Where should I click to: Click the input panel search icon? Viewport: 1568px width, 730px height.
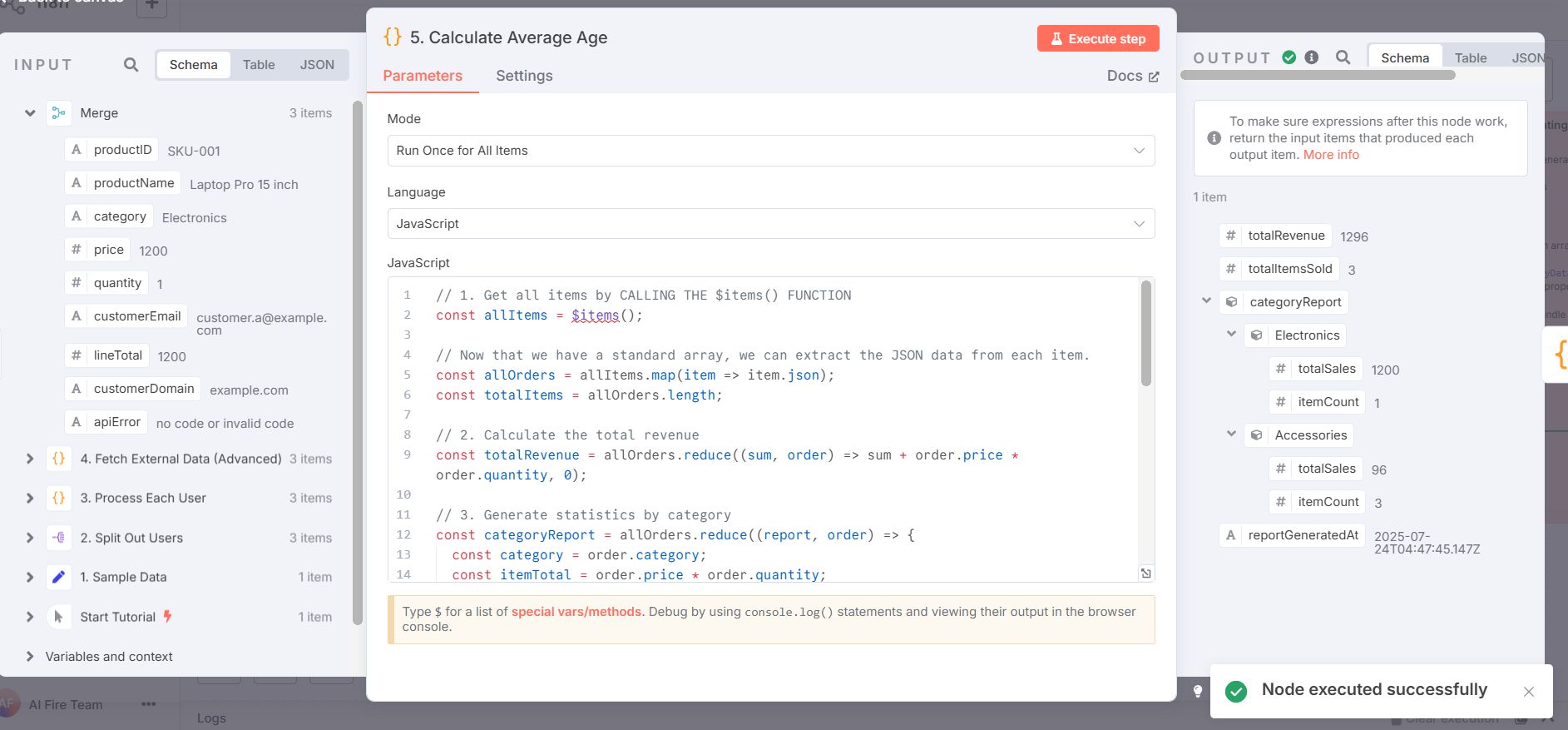coord(131,64)
